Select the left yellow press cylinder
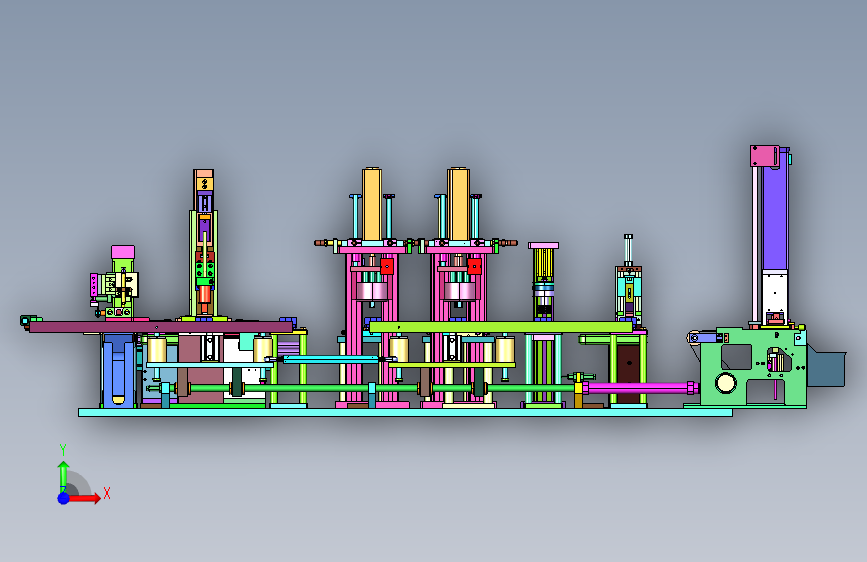867x562 pixels. coord(372,204)
